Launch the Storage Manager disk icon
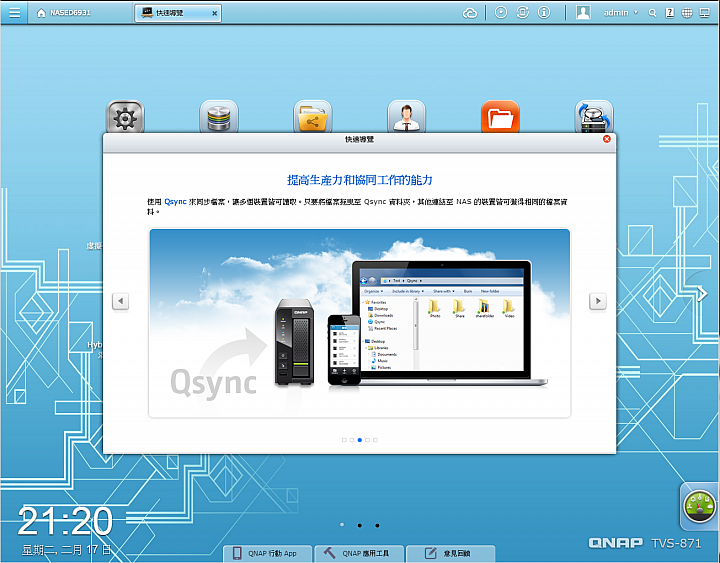720x563 pixels. pyautogui.click(x=219, y=117)
